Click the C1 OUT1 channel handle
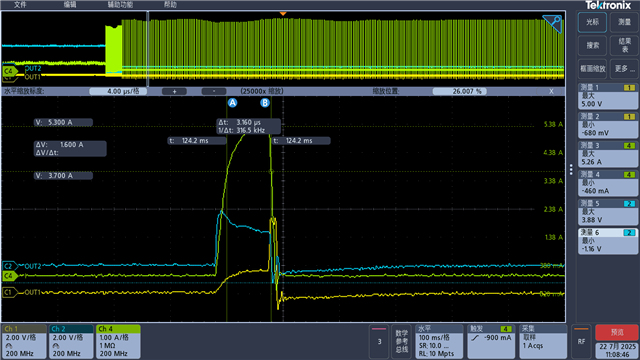Viewport: 640px width, 360px height. coord(10,292)
